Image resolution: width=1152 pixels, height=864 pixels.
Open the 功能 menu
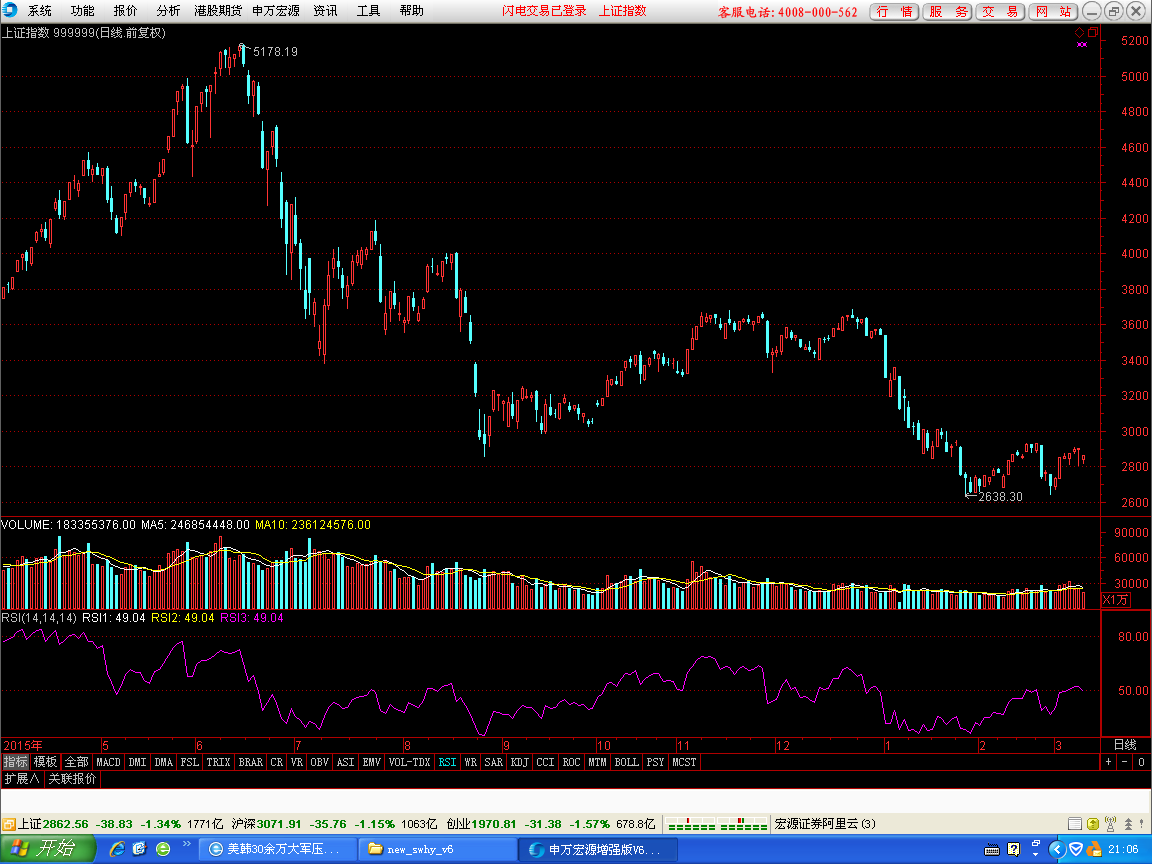[x=82, y=10]
